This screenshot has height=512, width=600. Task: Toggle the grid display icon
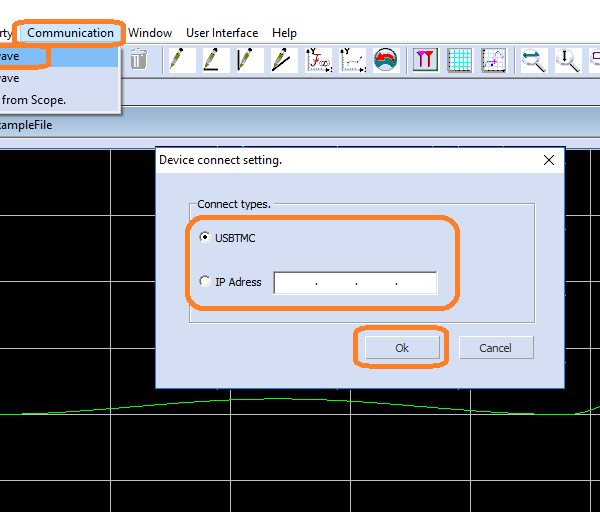click(x=459, y=60)
